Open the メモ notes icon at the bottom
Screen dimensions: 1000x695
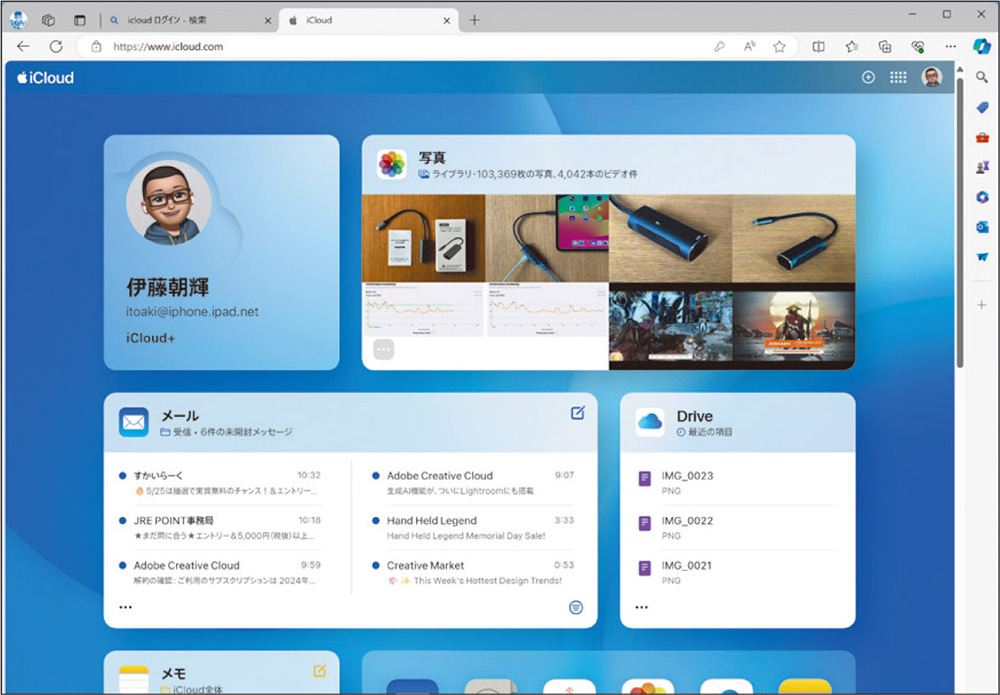pos(133,678)
